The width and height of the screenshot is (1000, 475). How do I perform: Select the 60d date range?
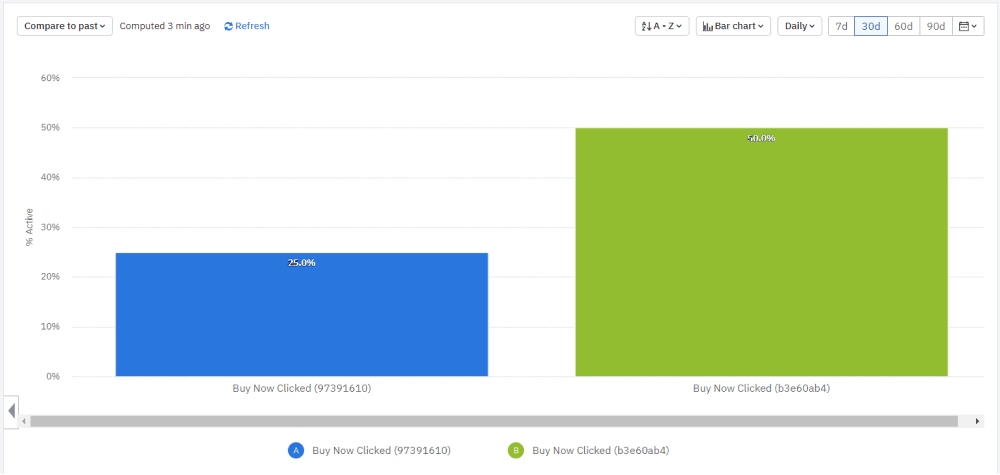coord(904,26)
